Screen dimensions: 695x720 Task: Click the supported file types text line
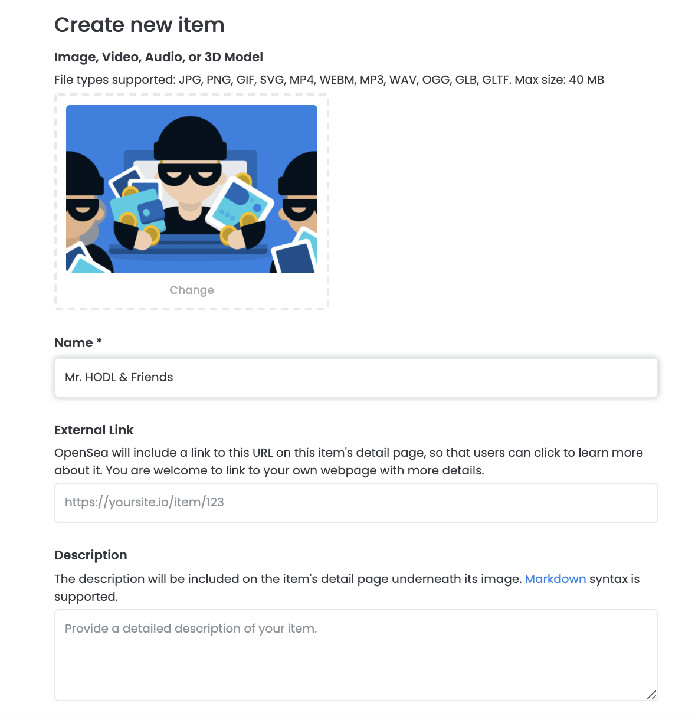(328, 79)
